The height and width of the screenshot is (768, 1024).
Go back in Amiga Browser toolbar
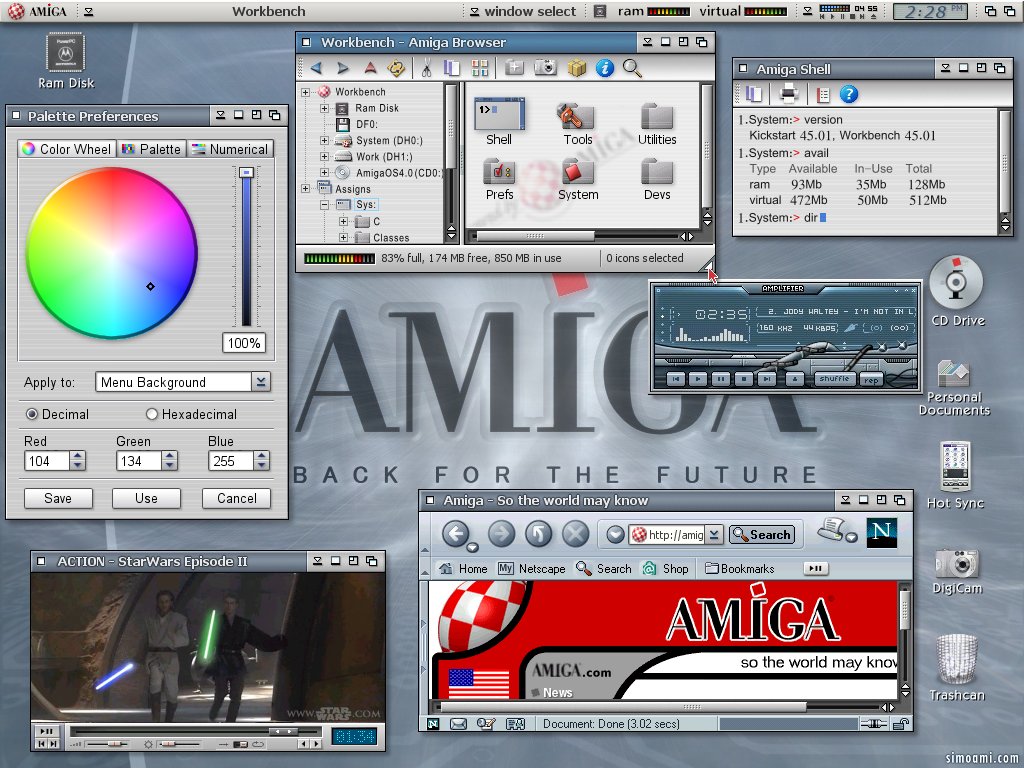(317, 68)
